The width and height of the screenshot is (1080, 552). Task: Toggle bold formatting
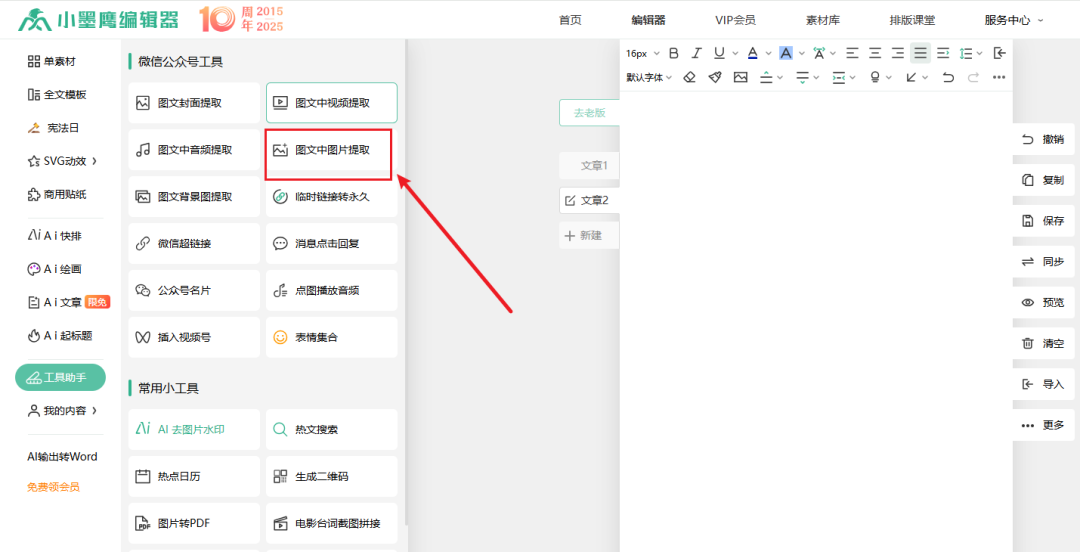point(674,53)
